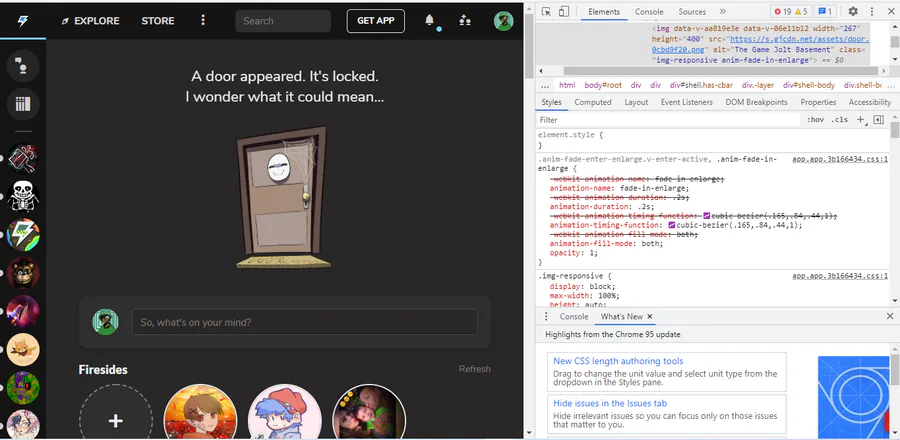Toggle the :hov element state panel
Image resolution: width=900 pixels, height=440 pixels.
point(815,119)
